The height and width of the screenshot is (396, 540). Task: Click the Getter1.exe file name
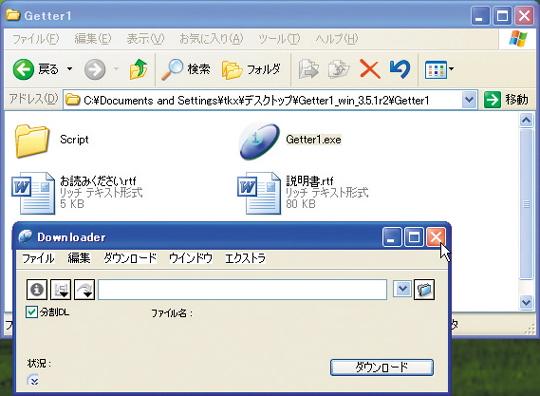[313, 139]
